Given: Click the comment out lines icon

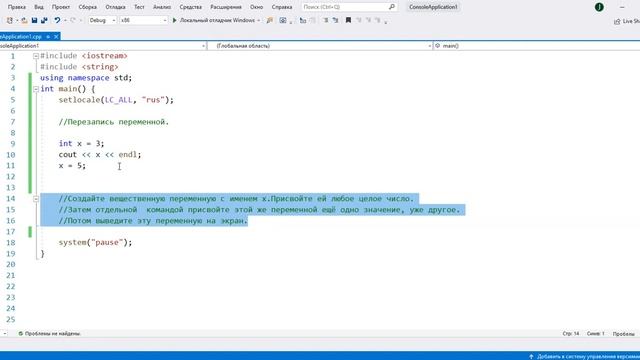Looking at the screenshot, I should tap(326, 20).
